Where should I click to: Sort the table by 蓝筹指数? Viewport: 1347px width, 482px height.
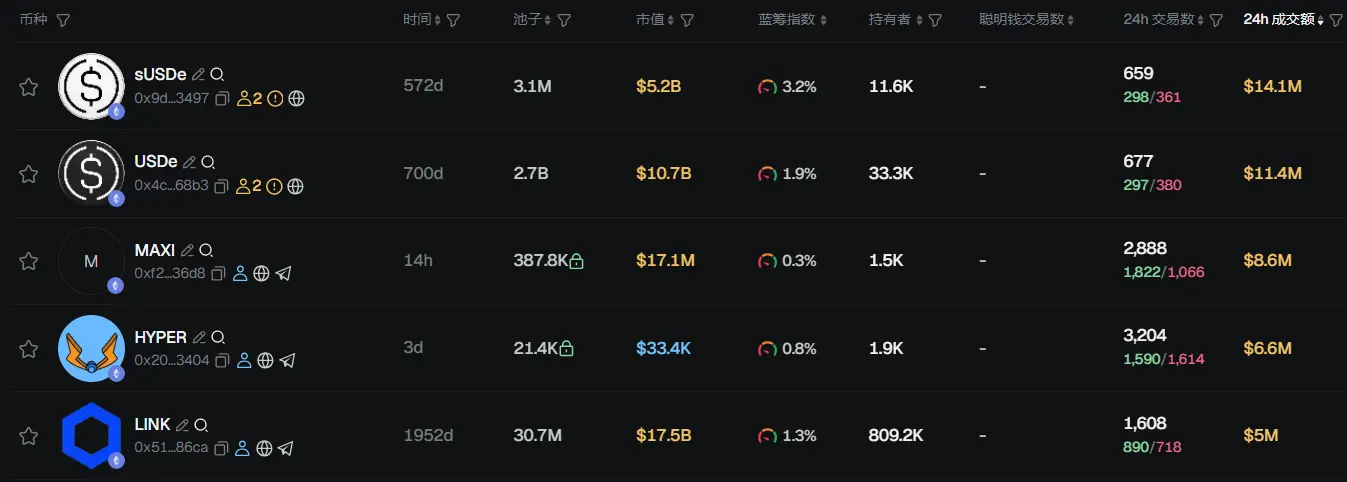(x=786, y=20)
